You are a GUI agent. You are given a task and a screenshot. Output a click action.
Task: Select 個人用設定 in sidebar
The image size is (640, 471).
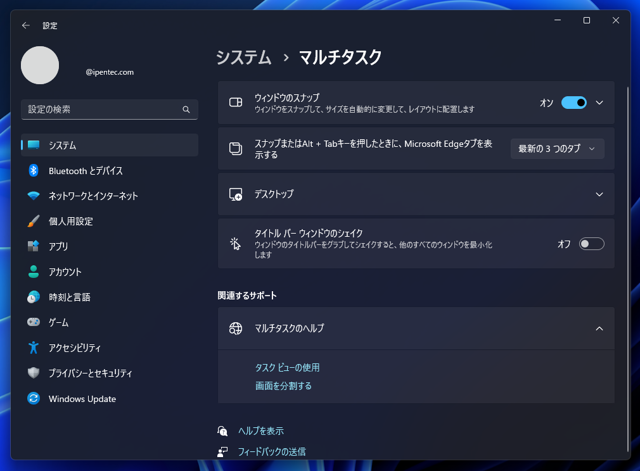[109, 221]
